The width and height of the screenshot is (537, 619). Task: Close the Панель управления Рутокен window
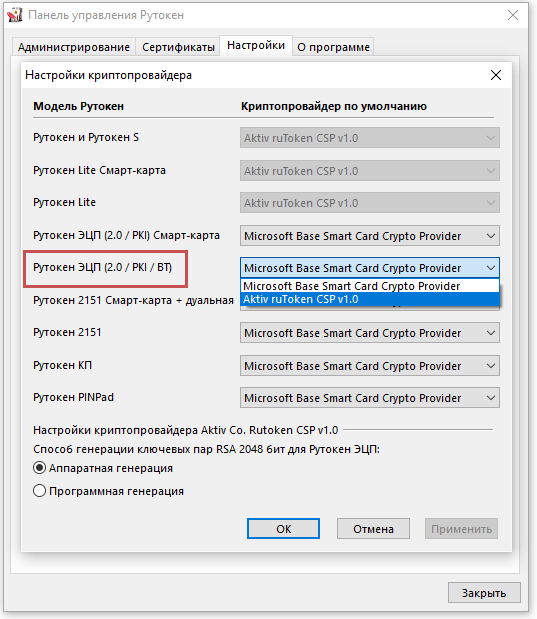tap(513, 15)
